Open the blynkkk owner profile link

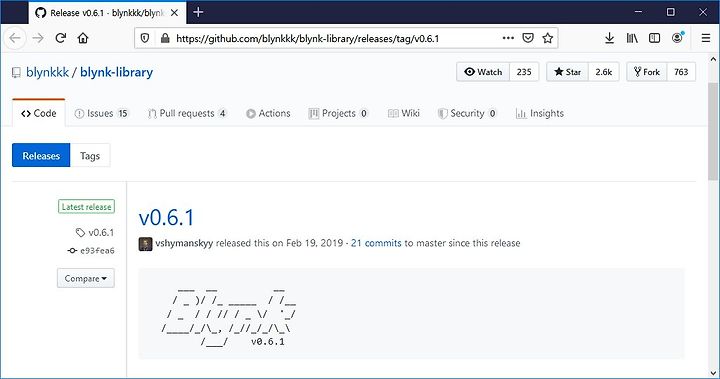click(x=47, y=72)
